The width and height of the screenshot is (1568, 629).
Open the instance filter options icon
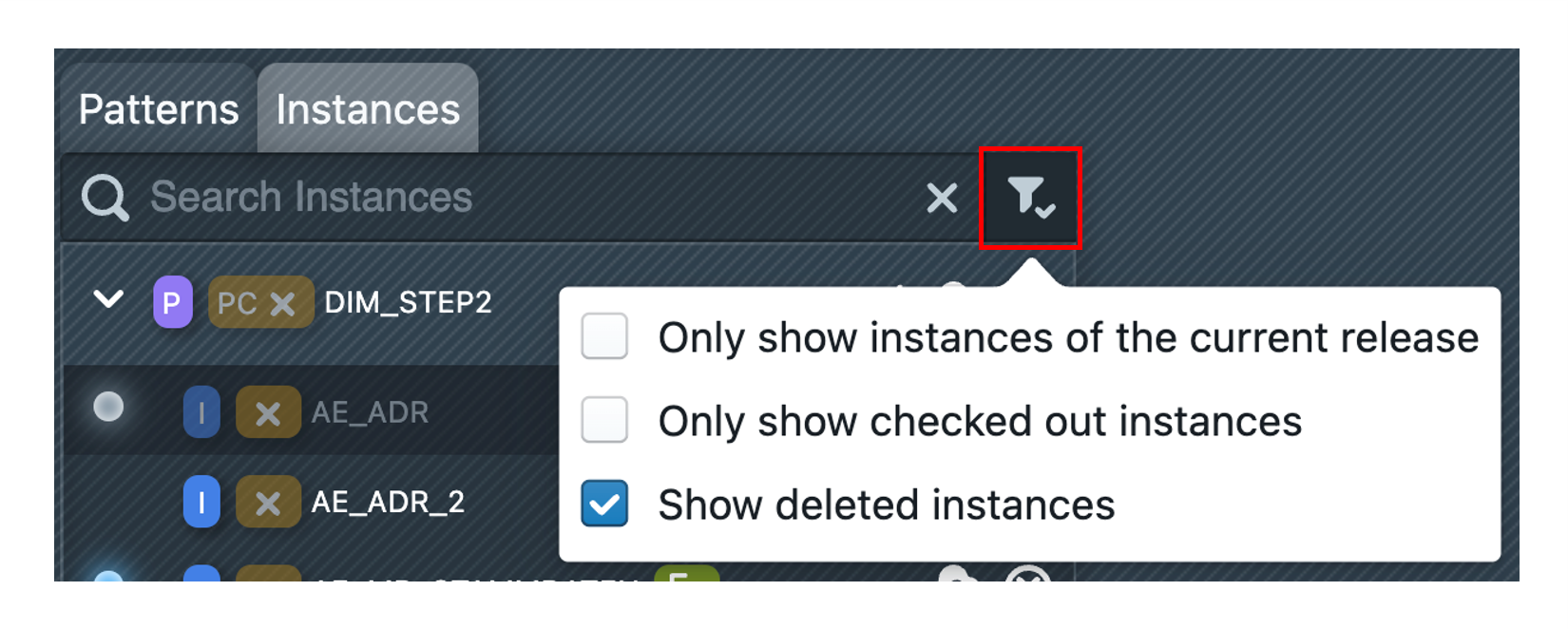pyautogui.click(x=1030, y=198)
